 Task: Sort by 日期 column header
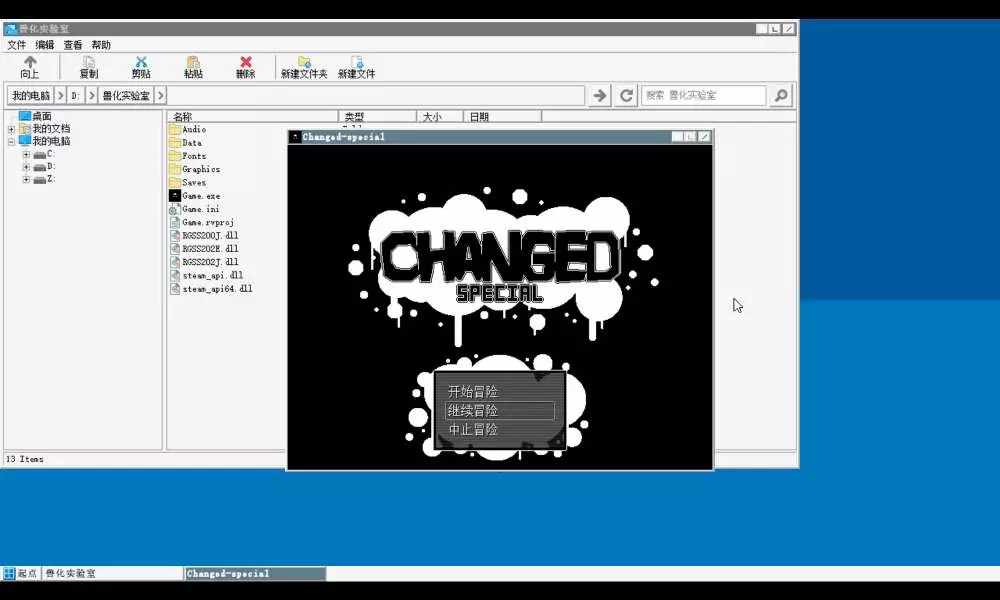503,117
